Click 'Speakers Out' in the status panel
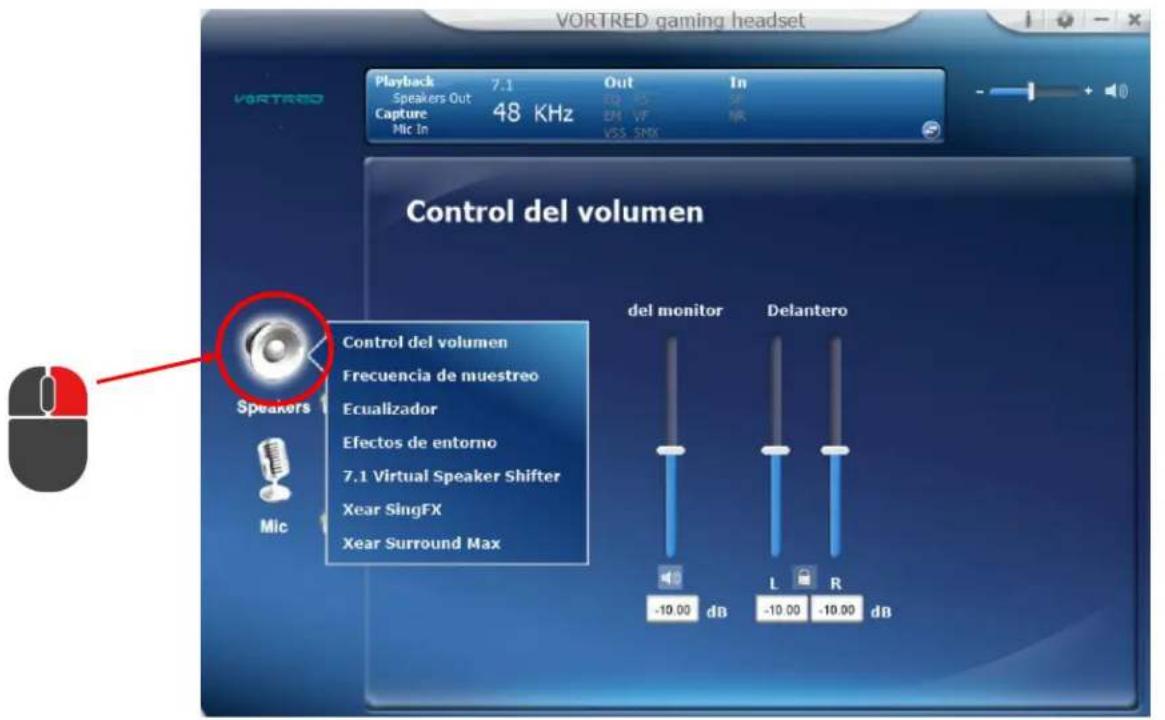 (x=432, y=98)
